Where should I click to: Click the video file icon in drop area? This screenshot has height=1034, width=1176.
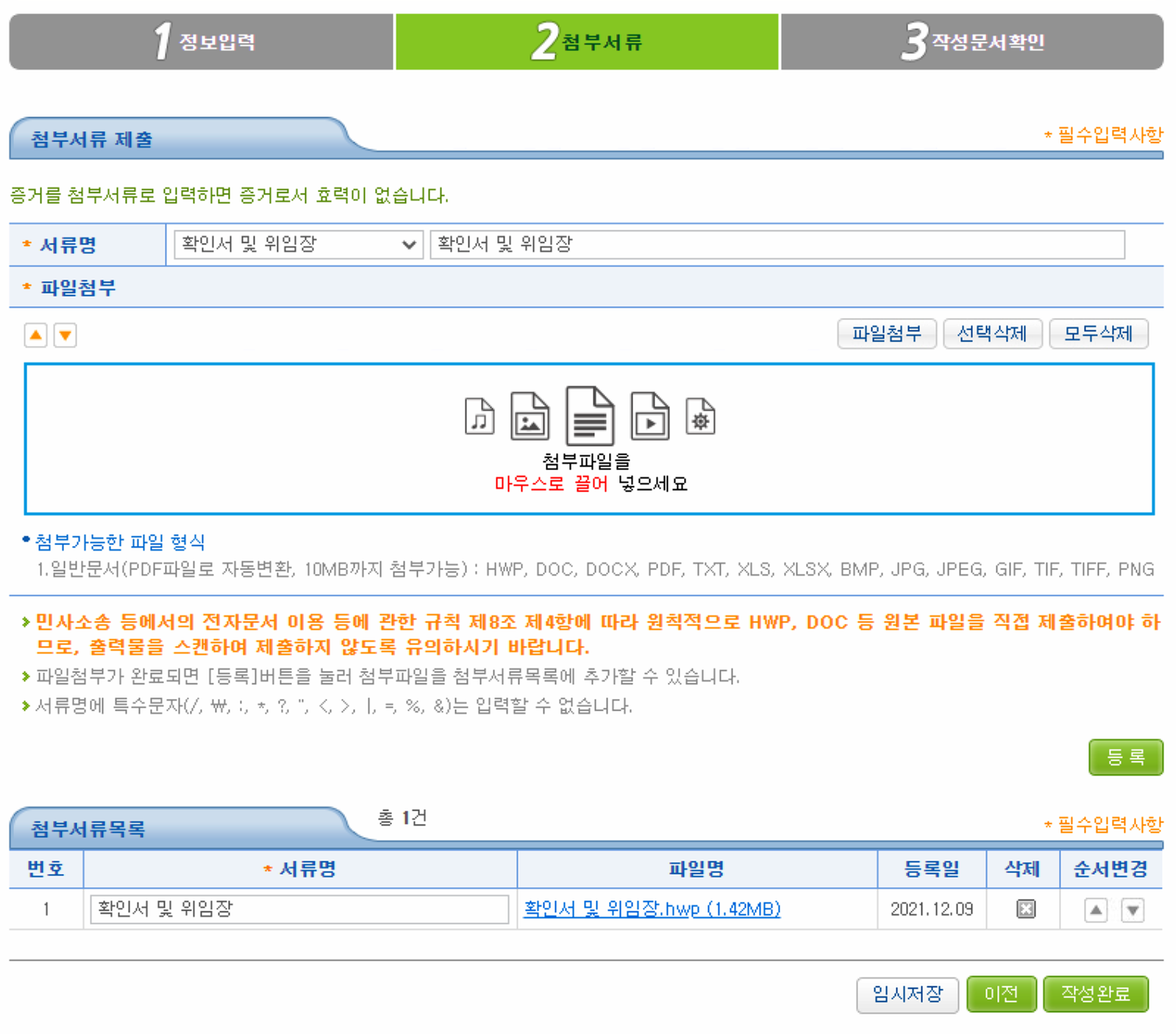650,416
